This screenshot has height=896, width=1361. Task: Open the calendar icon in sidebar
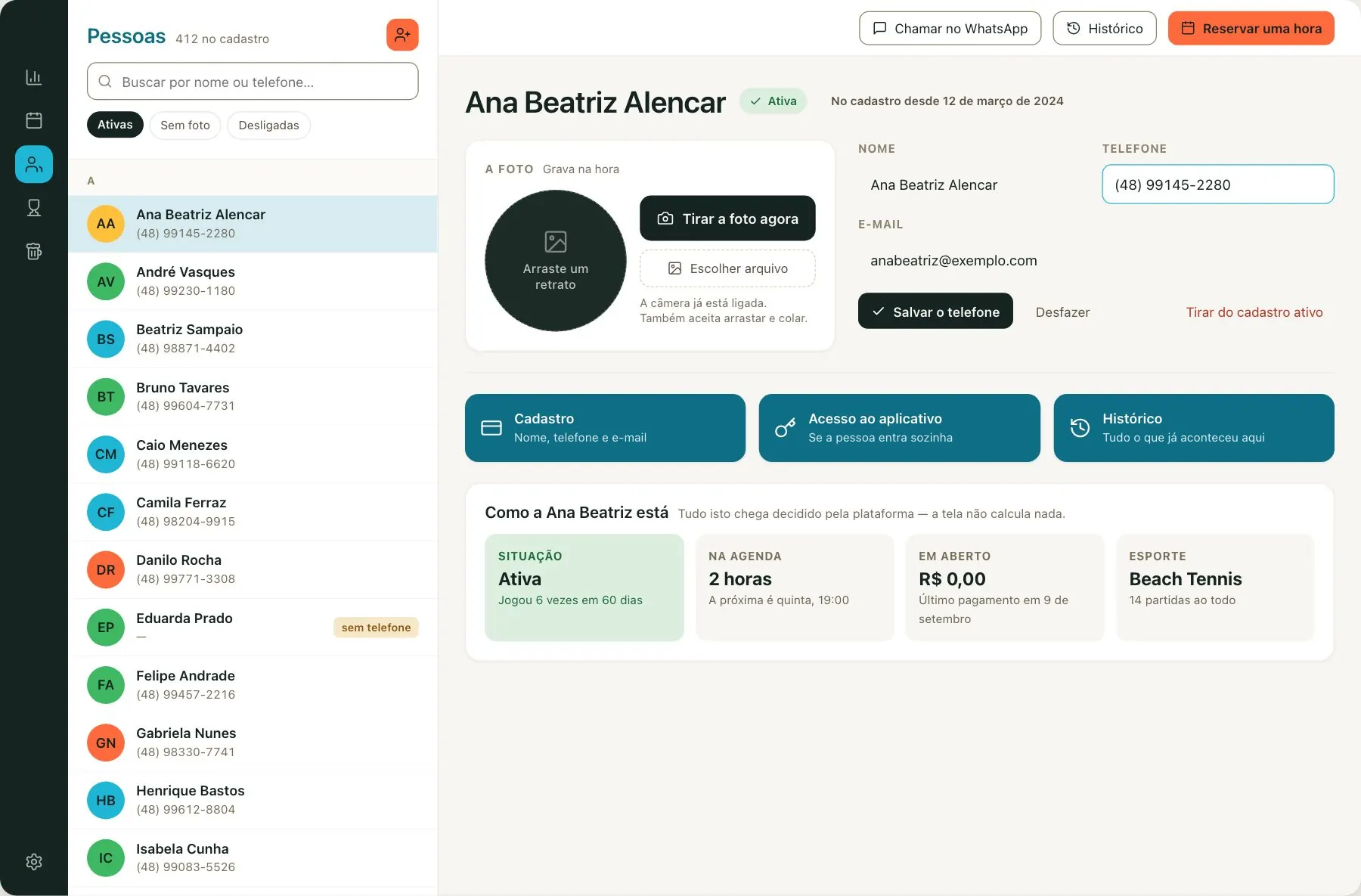click(x=34, y=120)
